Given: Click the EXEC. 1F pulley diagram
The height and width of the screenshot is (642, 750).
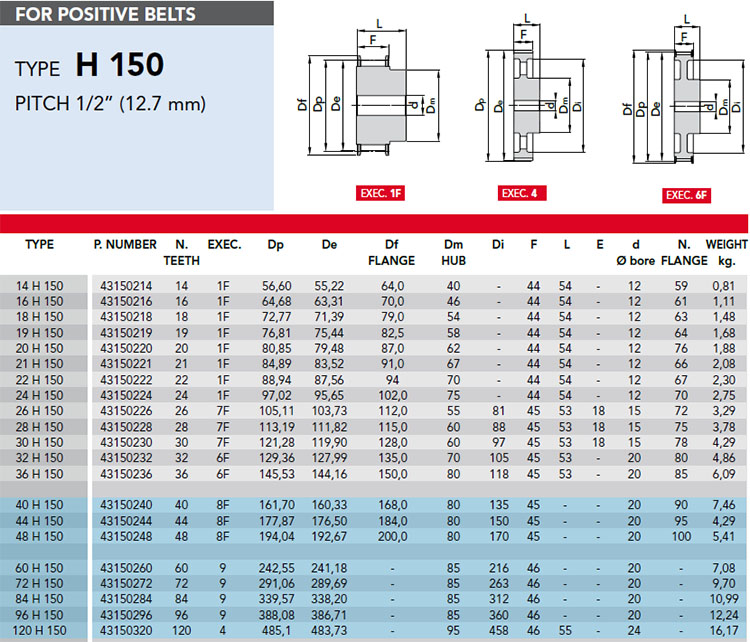Looking at the screenshot, I should [368, 89].
